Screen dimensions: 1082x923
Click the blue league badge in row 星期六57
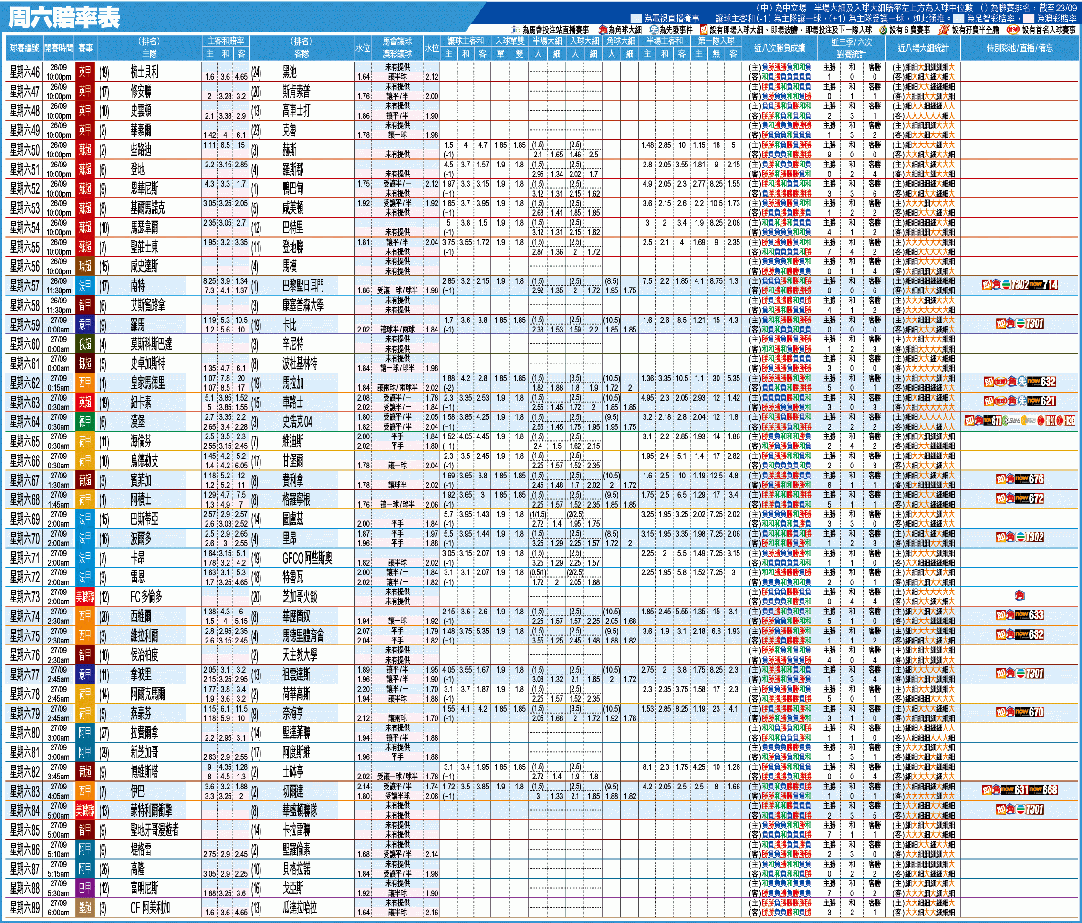tap(85, 286)
